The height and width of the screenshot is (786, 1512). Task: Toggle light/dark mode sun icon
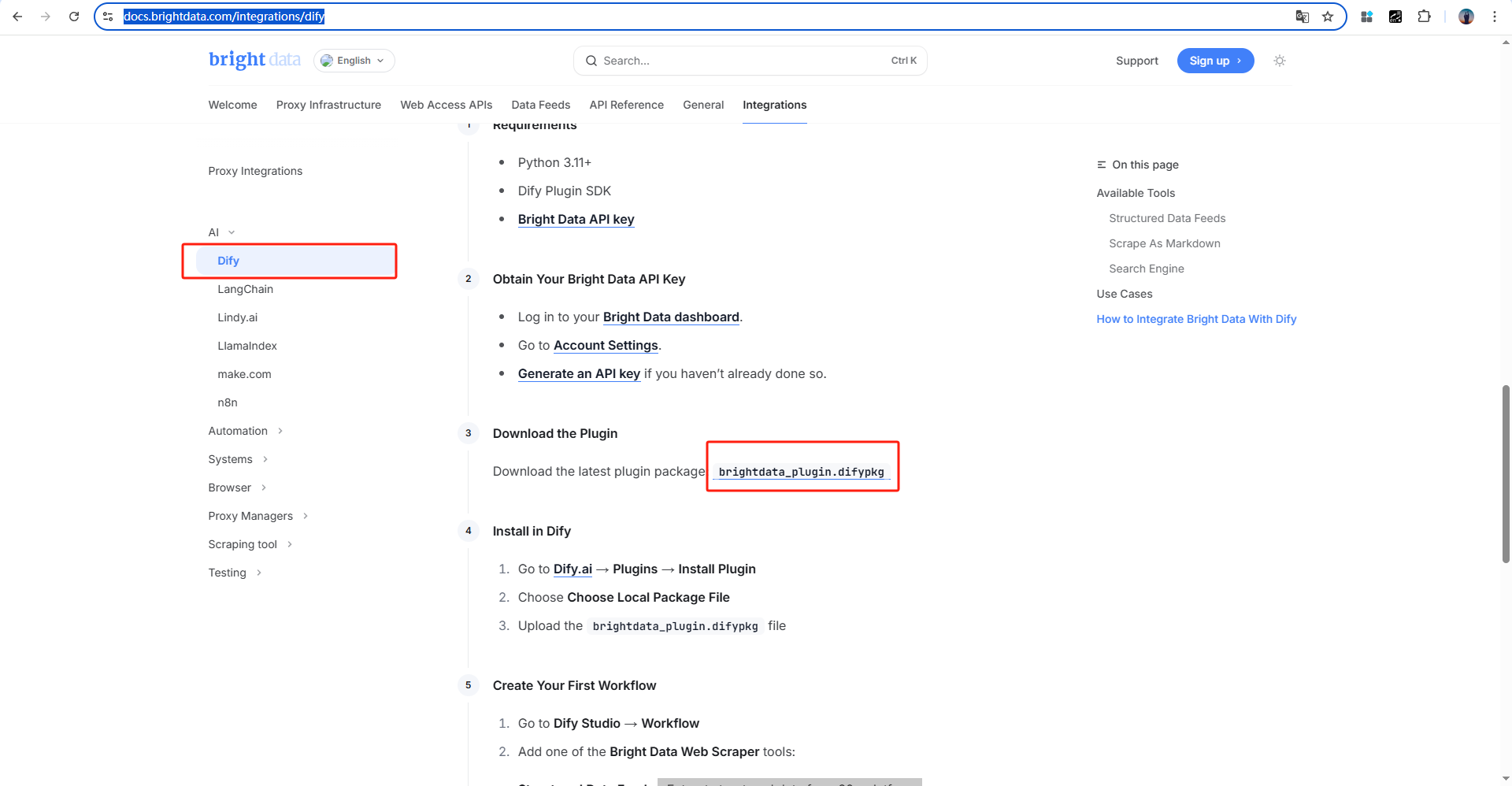(1280, 61)
